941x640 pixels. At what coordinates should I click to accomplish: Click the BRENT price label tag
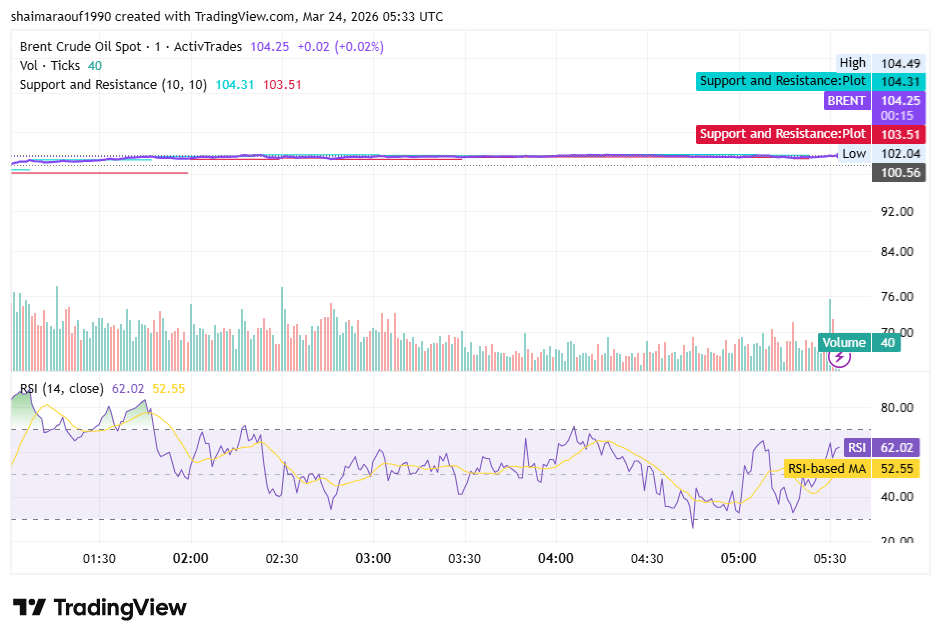pos(846,101)
